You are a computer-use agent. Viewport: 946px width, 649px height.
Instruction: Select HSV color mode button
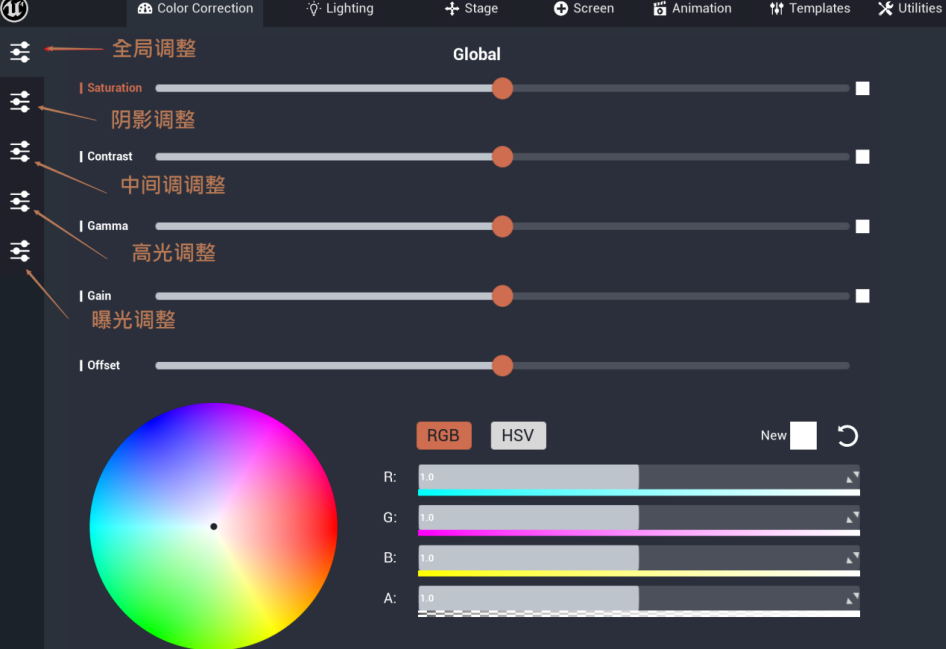point(518,435)
